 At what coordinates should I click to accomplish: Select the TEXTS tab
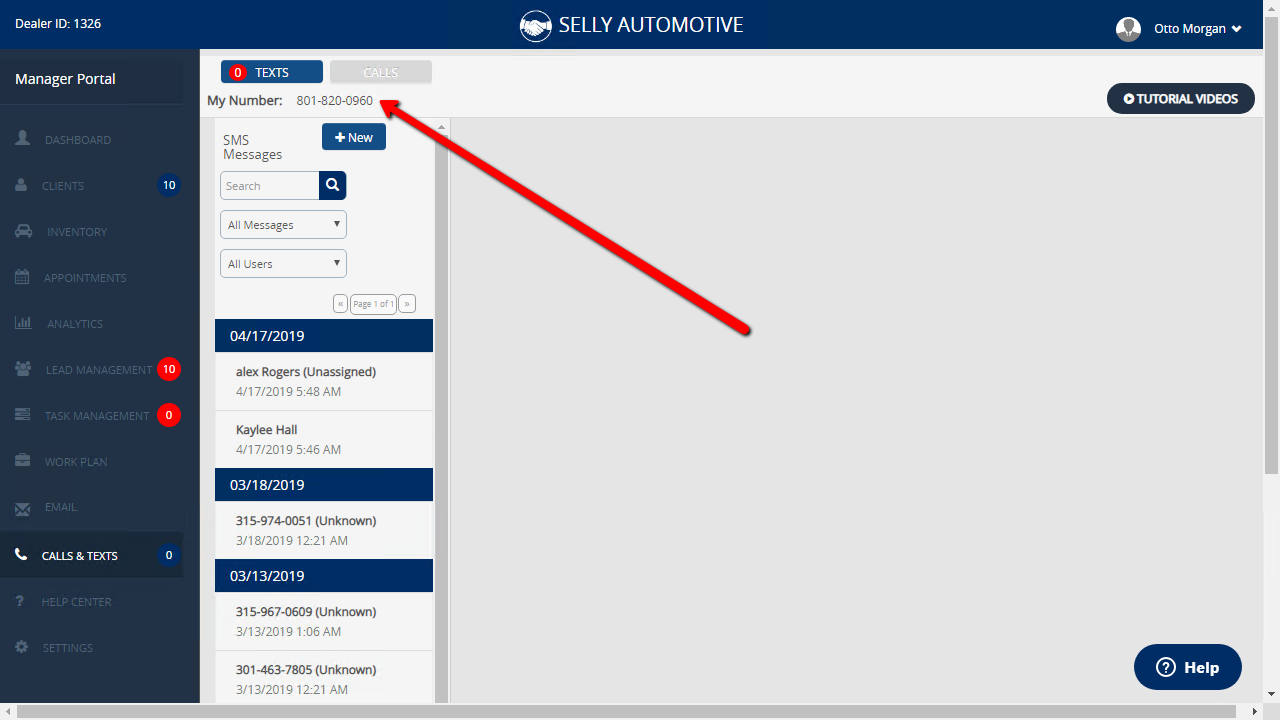coord(271,71)
